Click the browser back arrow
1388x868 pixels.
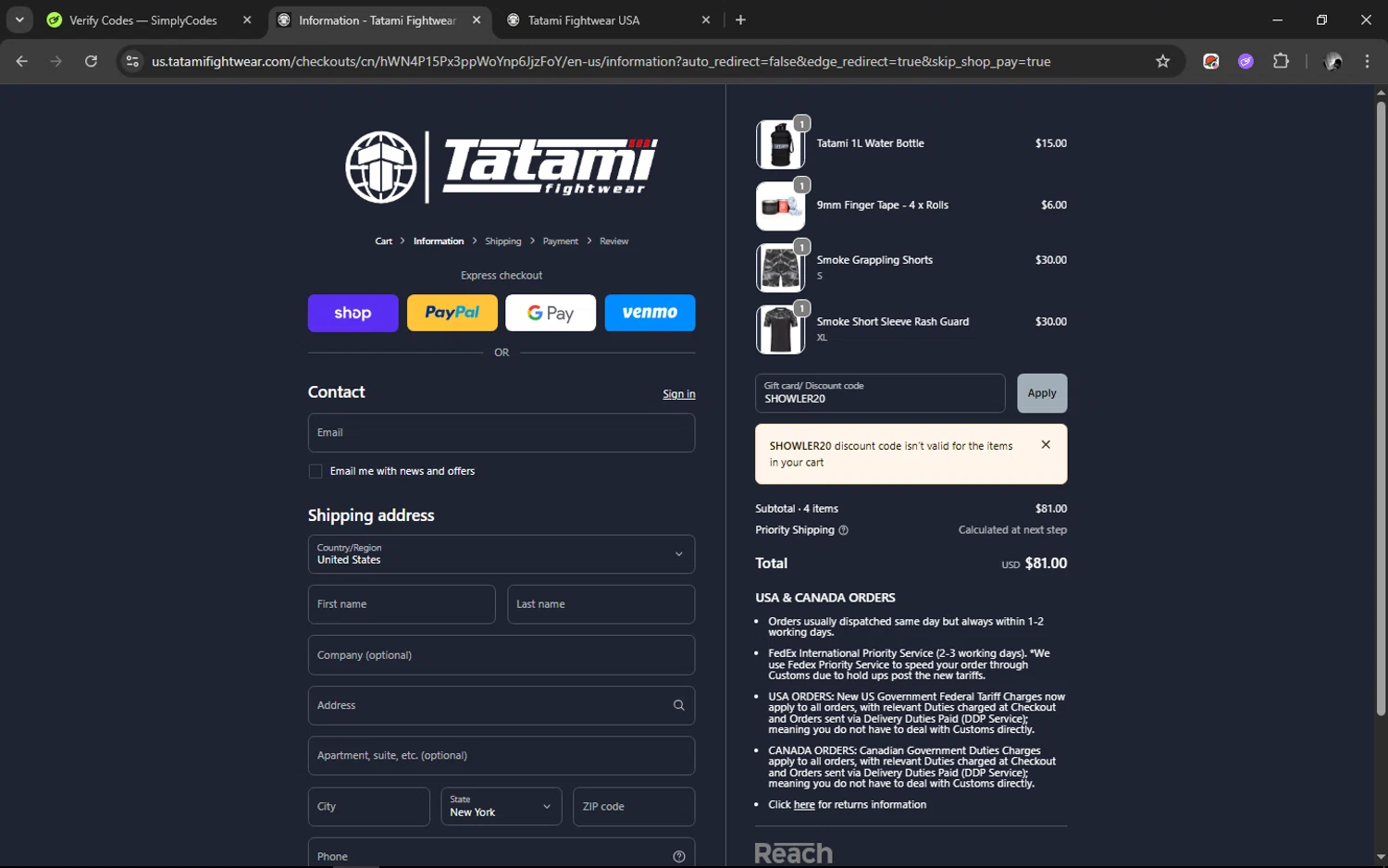[x=22, y=61]
